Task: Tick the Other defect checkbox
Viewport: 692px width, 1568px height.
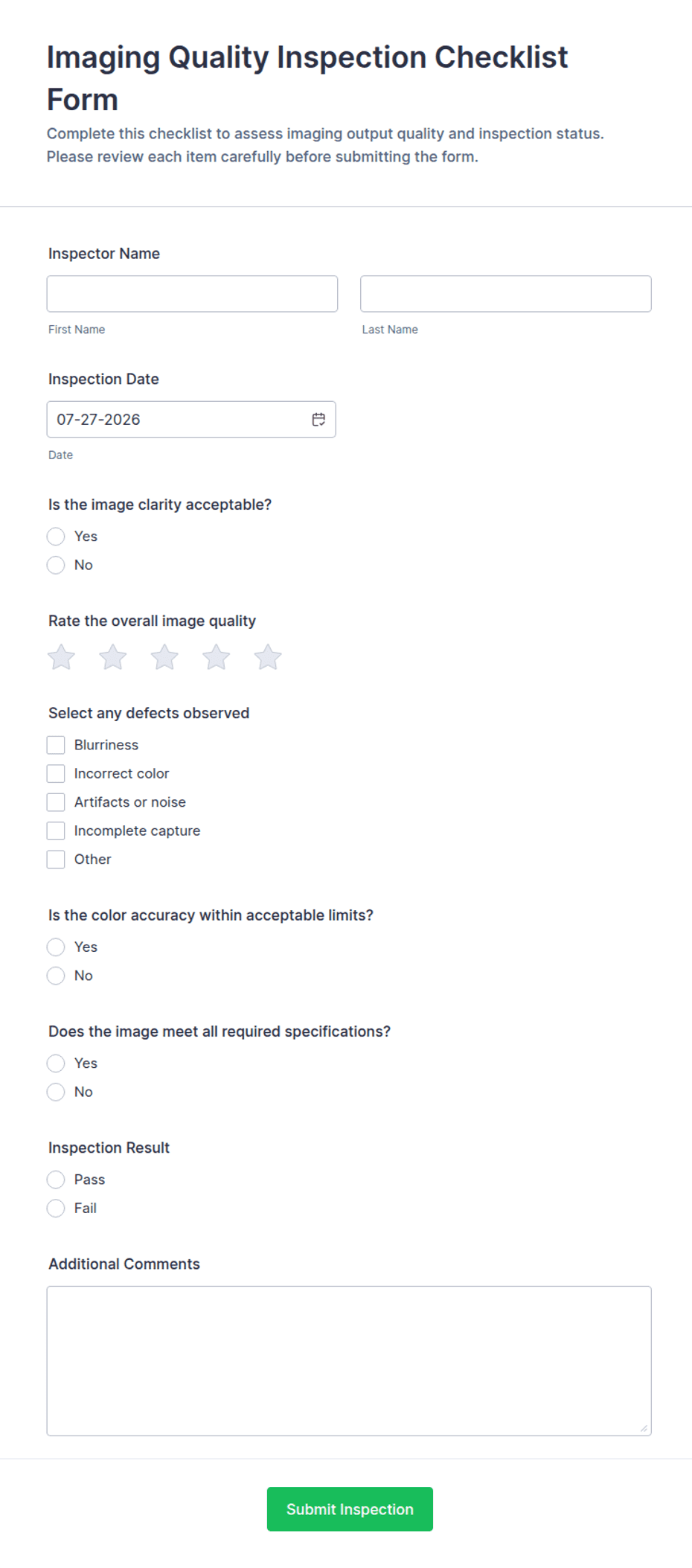Action: pyautogui.click(x=56, y=860)
